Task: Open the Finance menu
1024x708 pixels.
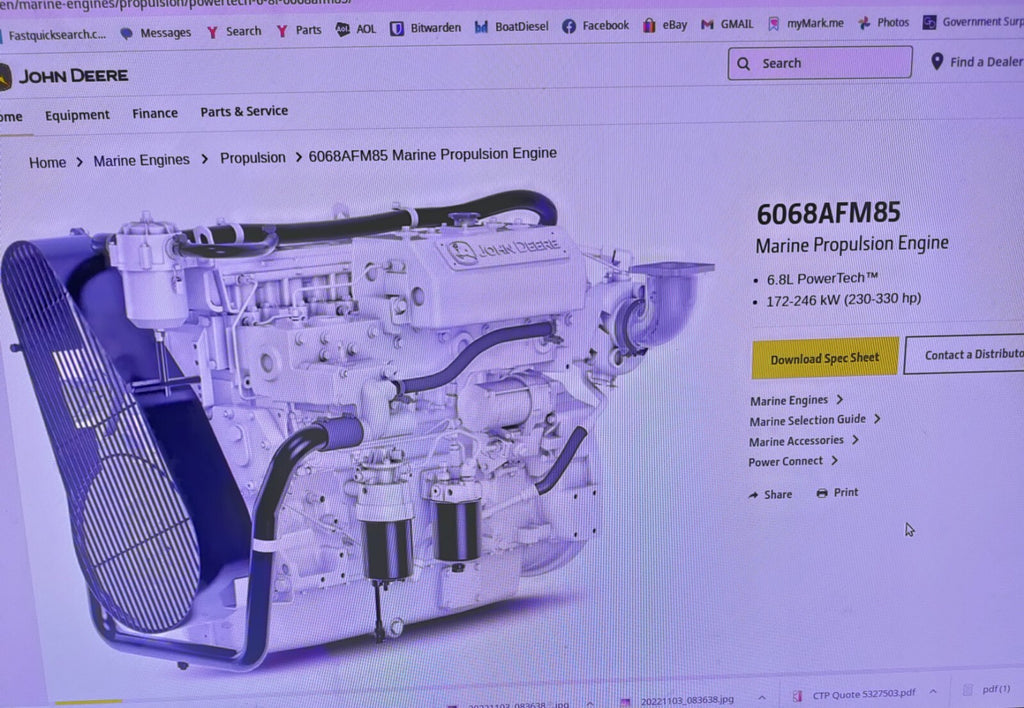Action: click(155, 113)
